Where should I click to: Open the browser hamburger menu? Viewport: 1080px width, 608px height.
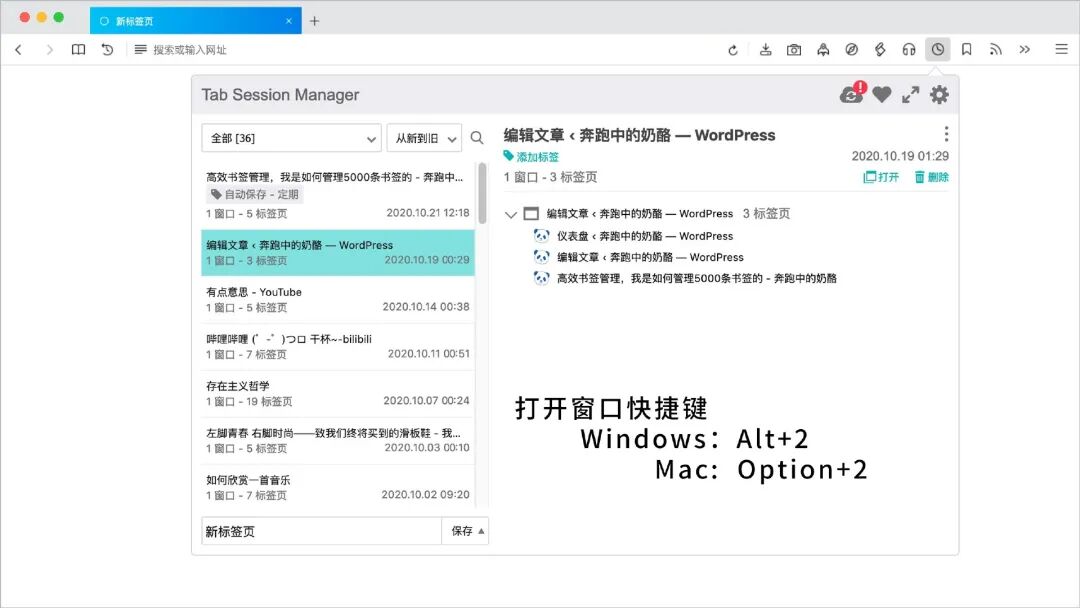tap(1061, 50)
